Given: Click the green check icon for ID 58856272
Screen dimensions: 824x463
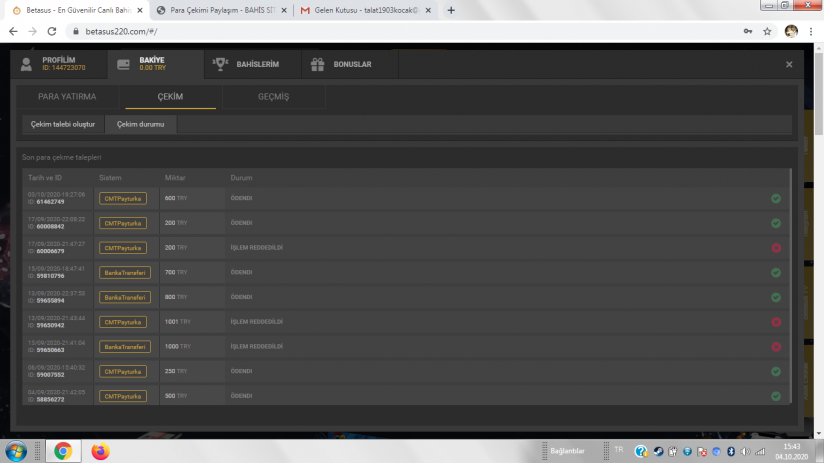Looking at the screenshot, I should (776, 396).
